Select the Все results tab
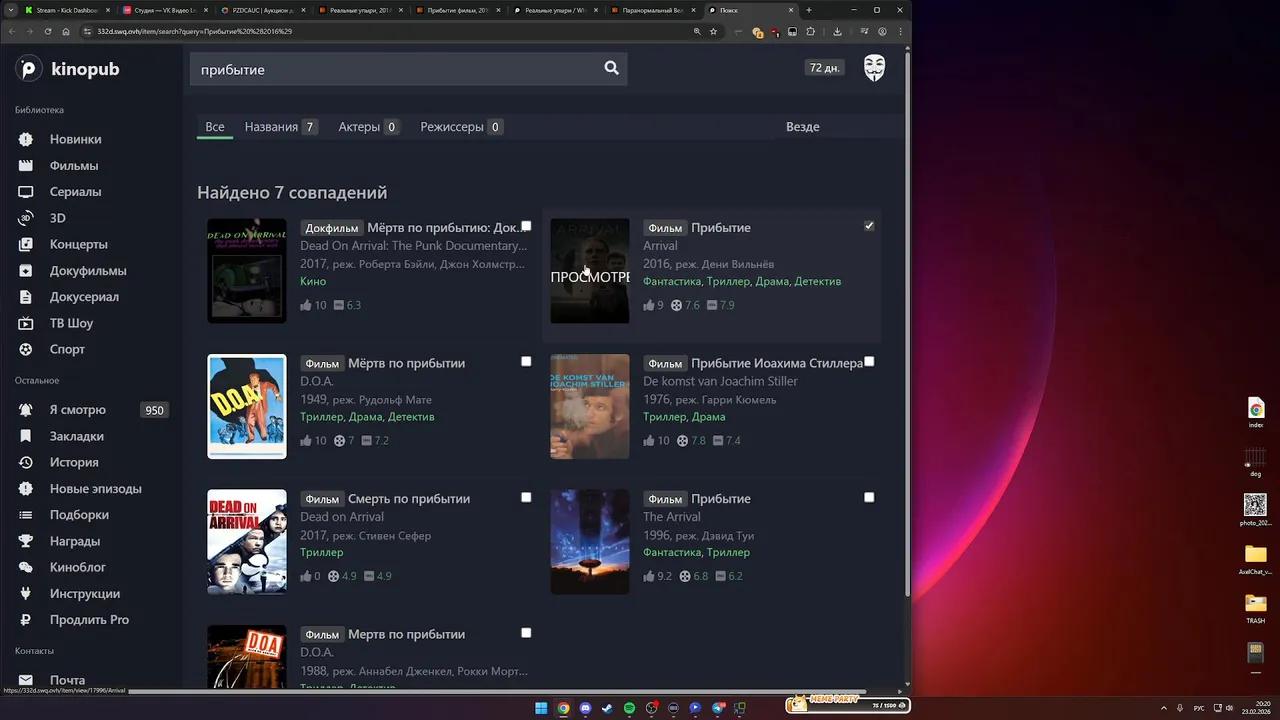 pos(215,127)
